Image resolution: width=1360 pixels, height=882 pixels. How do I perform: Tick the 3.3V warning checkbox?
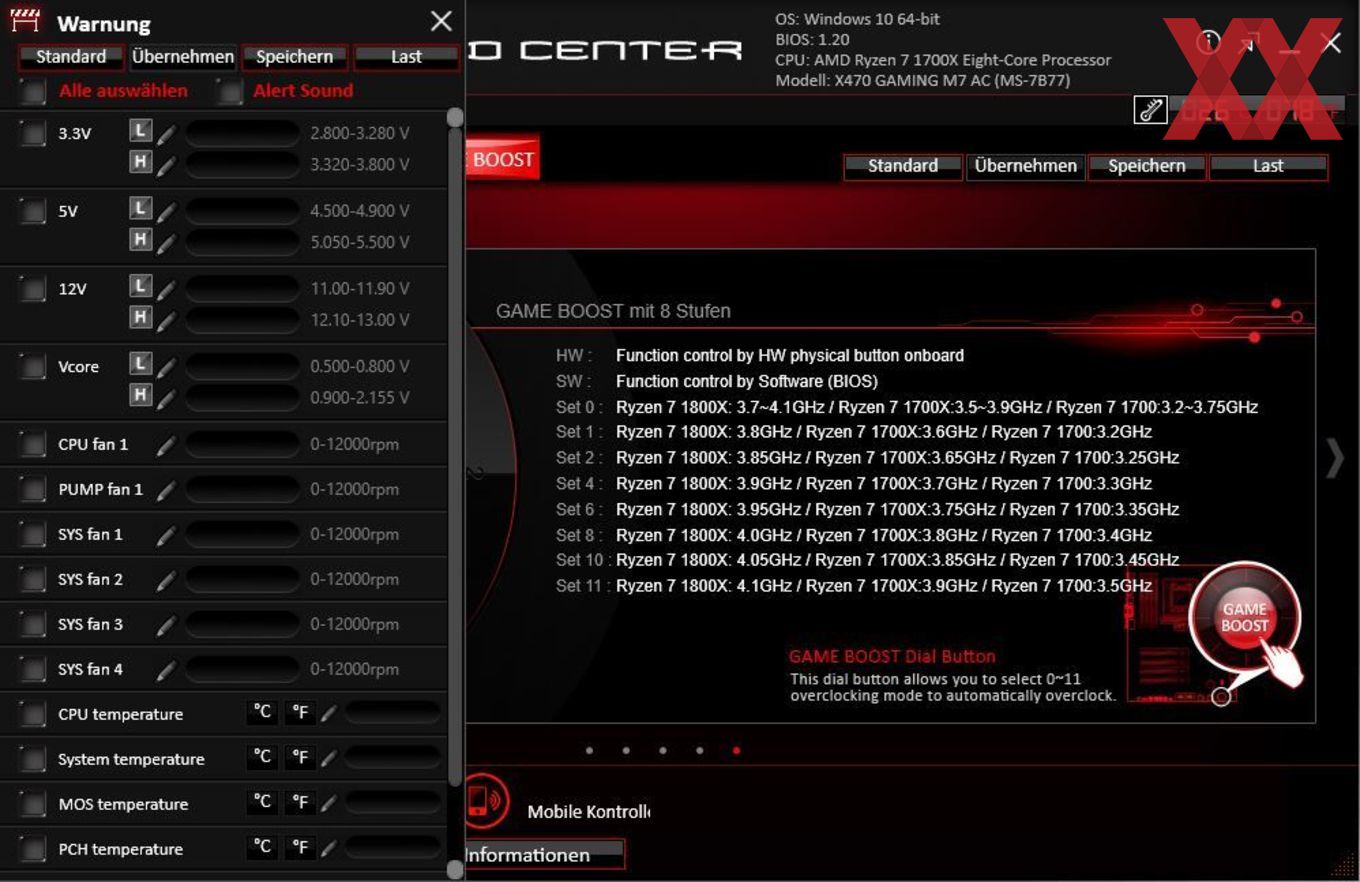(x=33, y=132)
